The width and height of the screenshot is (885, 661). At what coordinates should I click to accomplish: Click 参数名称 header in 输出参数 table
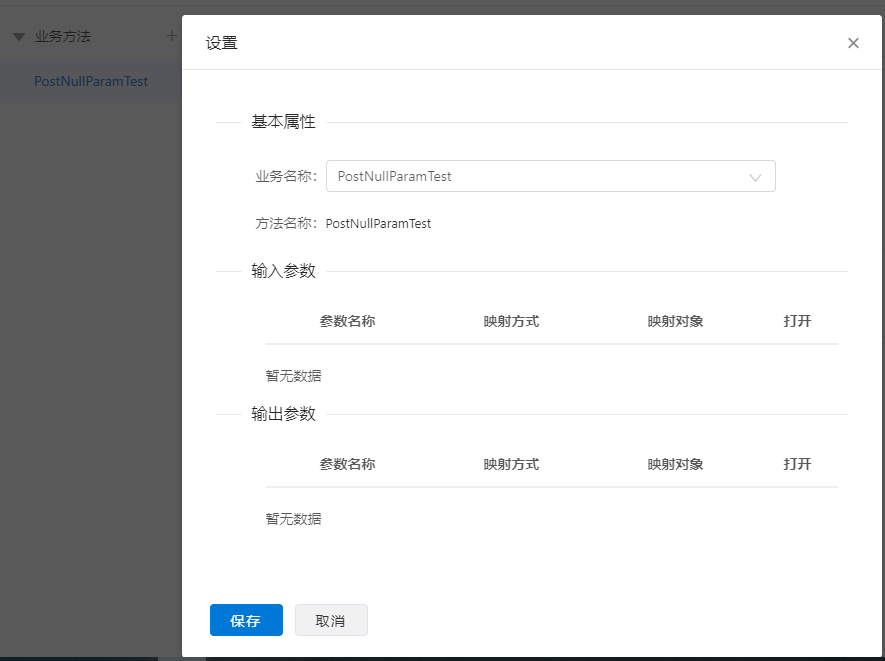click(347, 464)
